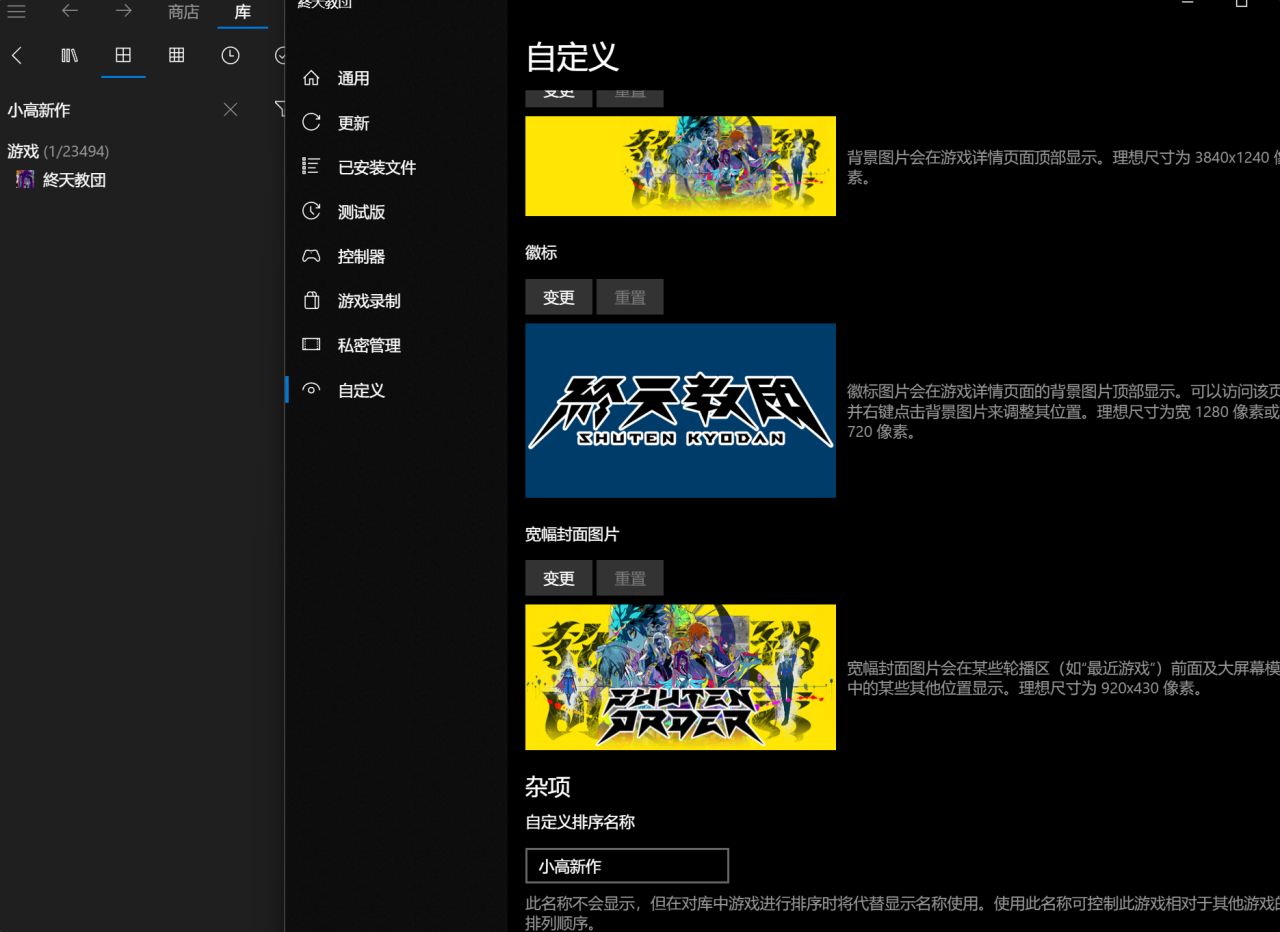Image resolution: width=1280 pixels, height=932 pixels.
Task: Click 重置 under the 徽标 heading
Action: tap(630, 297)
